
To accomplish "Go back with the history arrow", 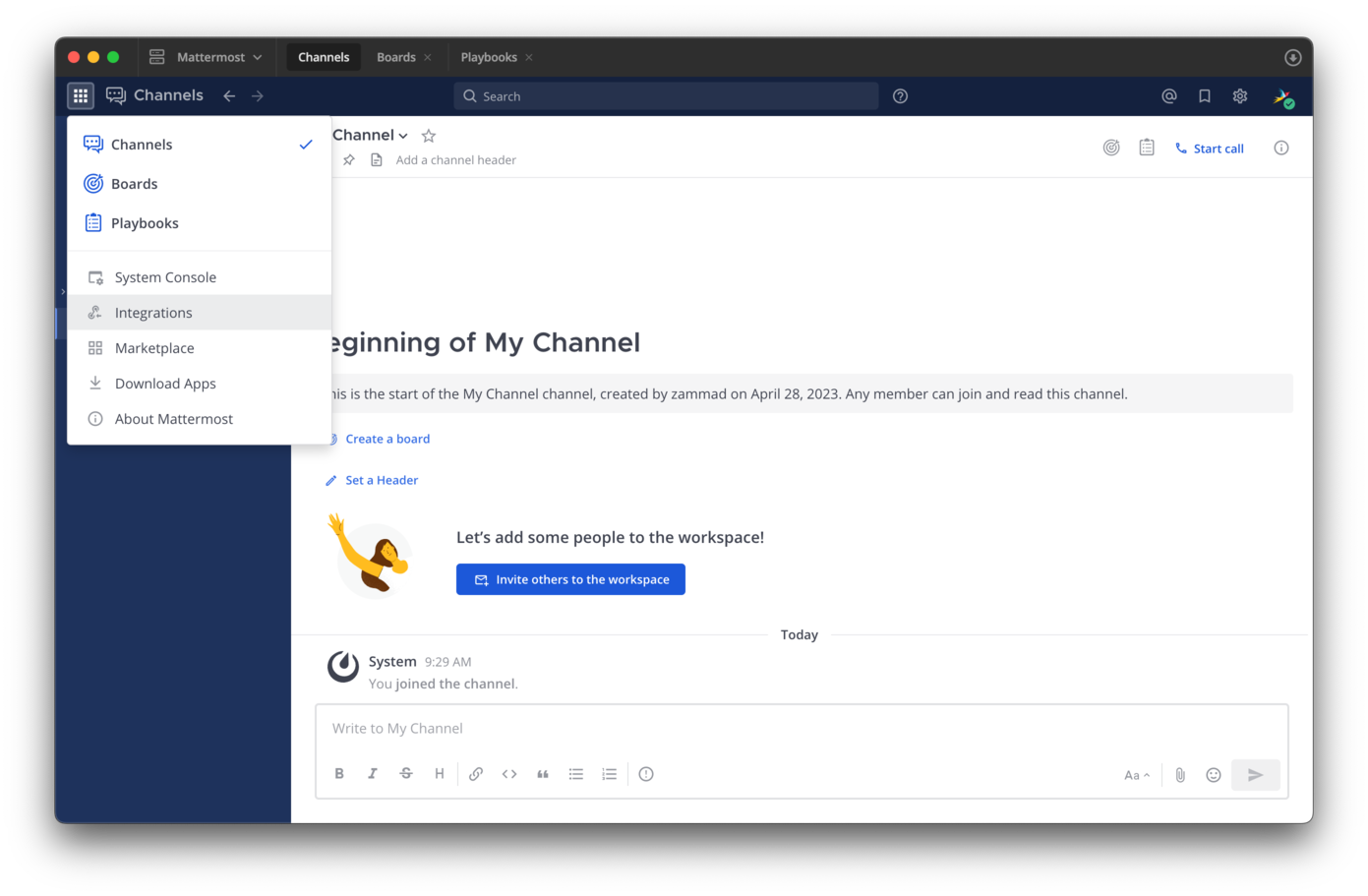I will pos(229,95).
